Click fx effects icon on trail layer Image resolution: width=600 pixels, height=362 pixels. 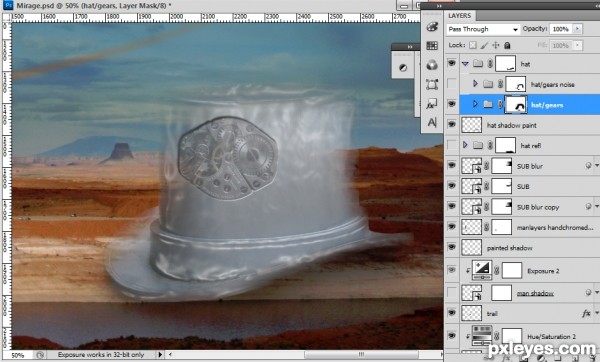586,314
